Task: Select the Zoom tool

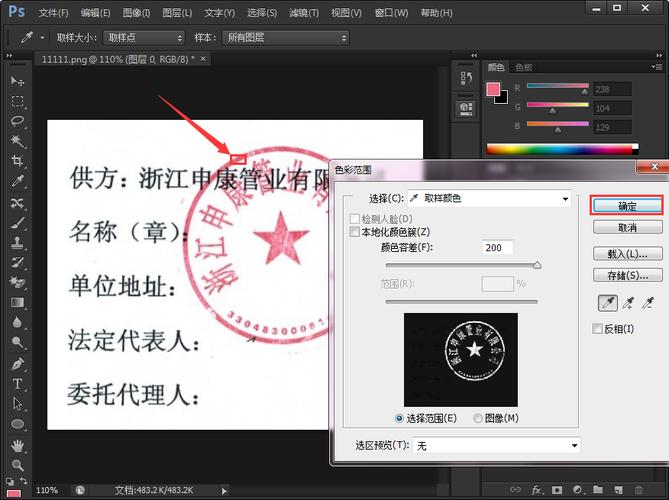Action: click(17, 465)
